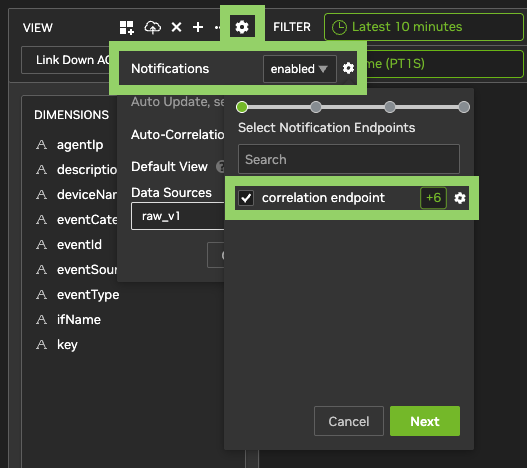Image resolution: width=527 pixels, height=468 pixels.
Task: Click the +6 badge on correlation endpoint
Action: click(x=434, y=198)
